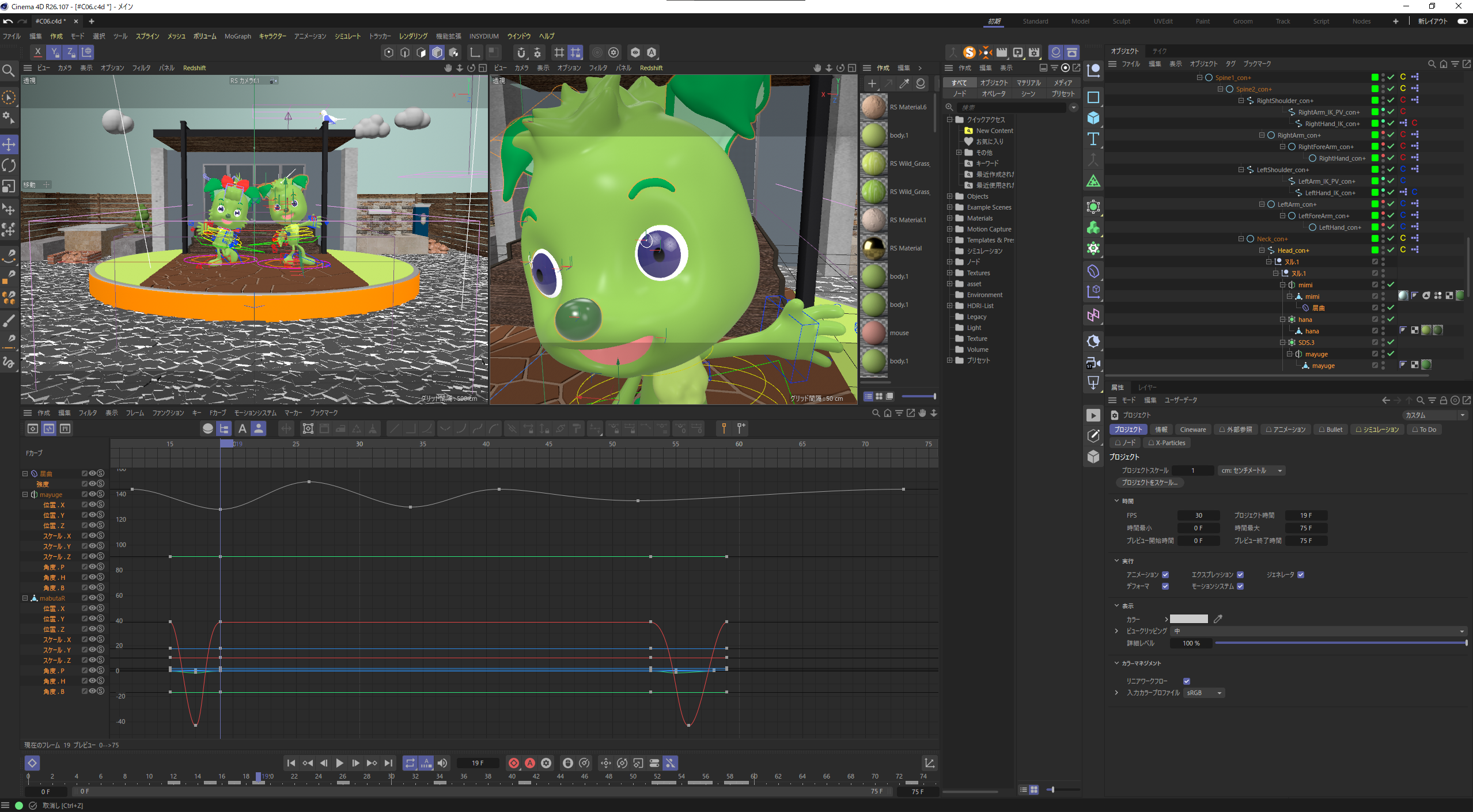Click the Cube primitive icon

(1093, 118)
